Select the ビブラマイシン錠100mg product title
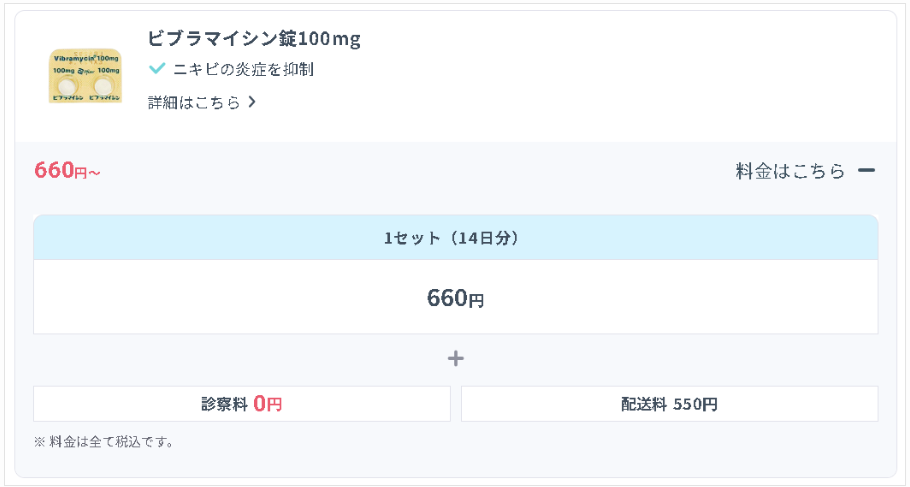910x487 pixels. pyautogui.click(x=253, y=39)
